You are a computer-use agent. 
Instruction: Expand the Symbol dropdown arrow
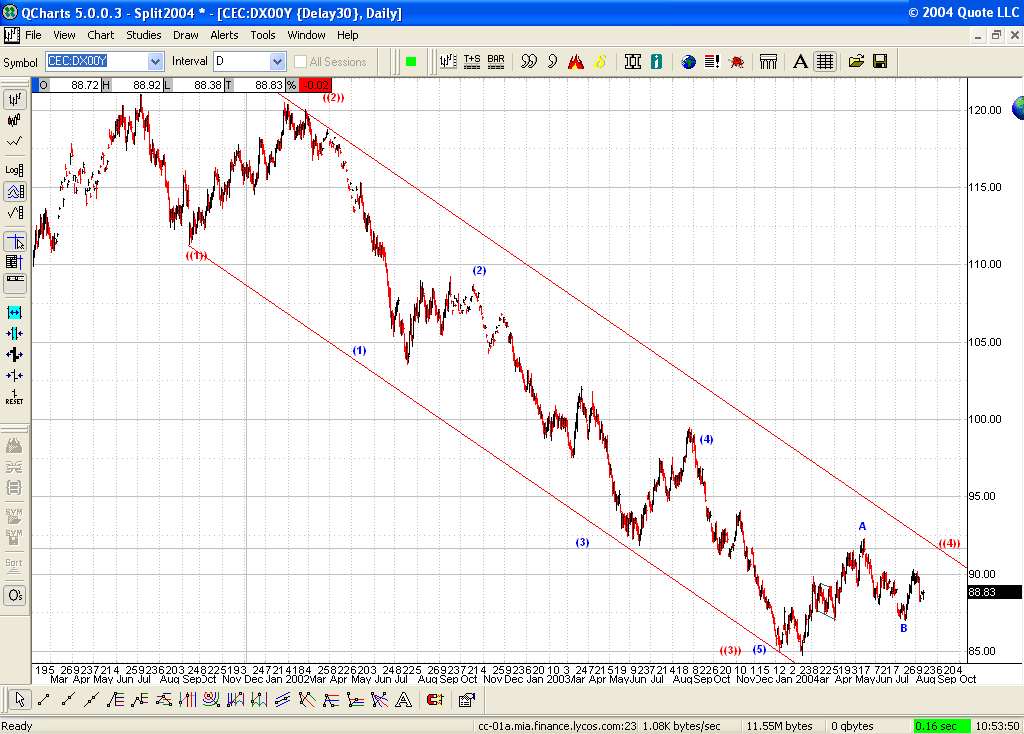[155, 61]
